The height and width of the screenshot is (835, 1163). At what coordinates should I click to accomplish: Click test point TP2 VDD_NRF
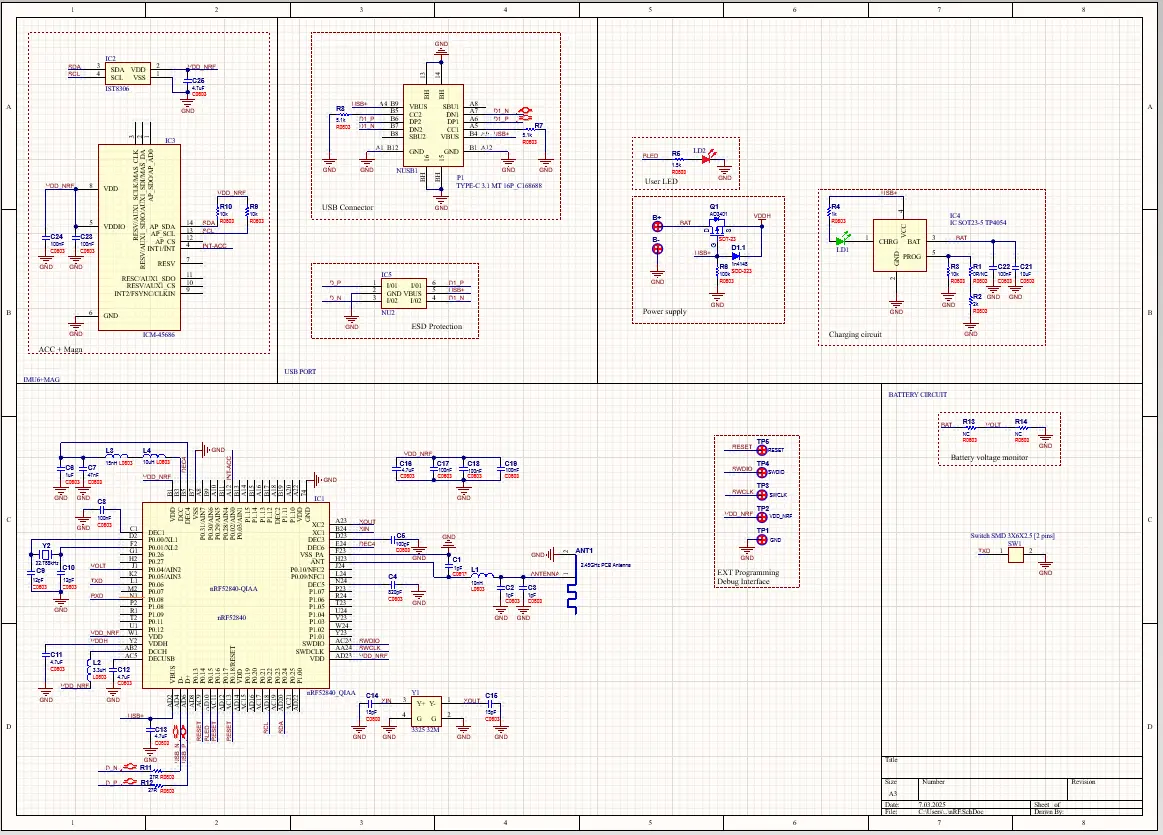[x=761, y=518]
